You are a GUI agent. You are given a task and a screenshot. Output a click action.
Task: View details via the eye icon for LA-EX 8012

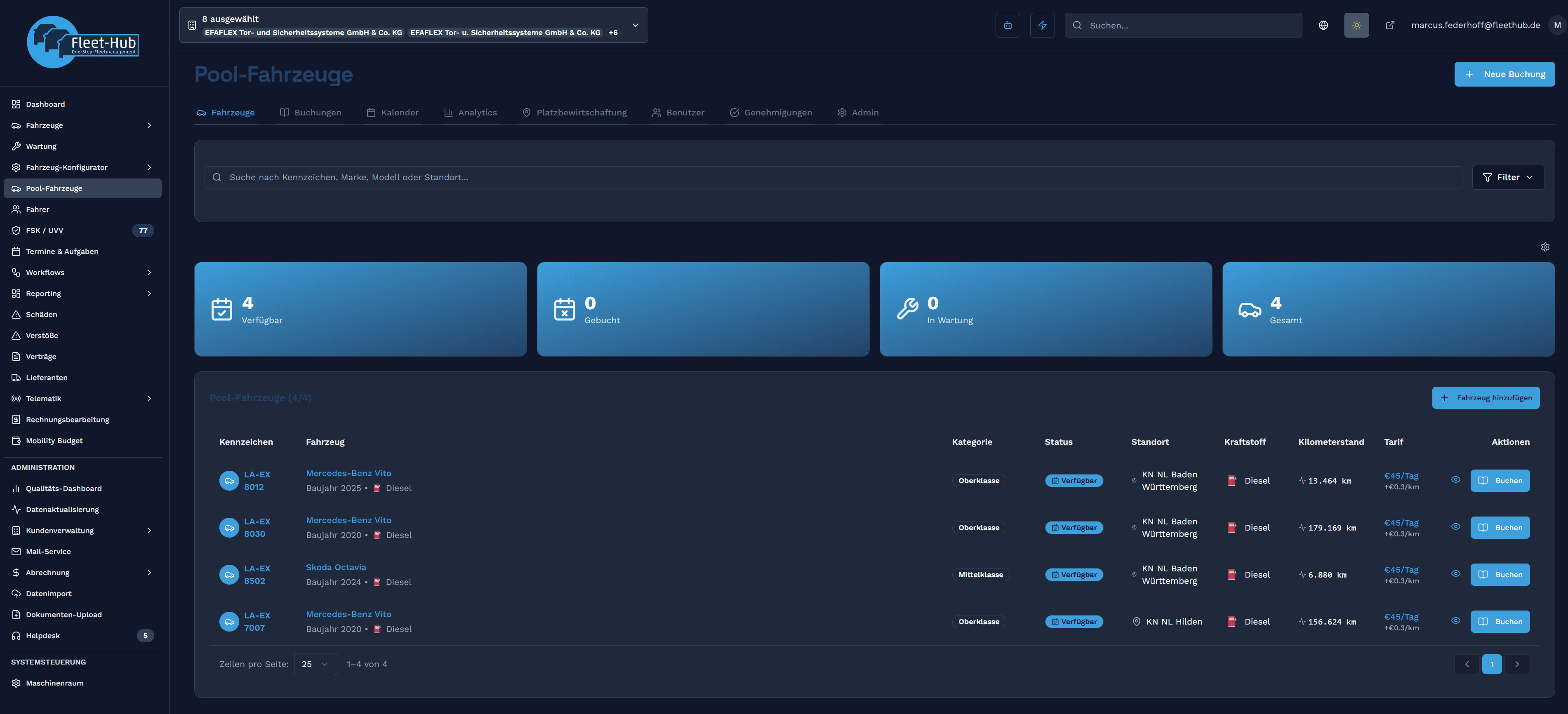coord(1455,480)
